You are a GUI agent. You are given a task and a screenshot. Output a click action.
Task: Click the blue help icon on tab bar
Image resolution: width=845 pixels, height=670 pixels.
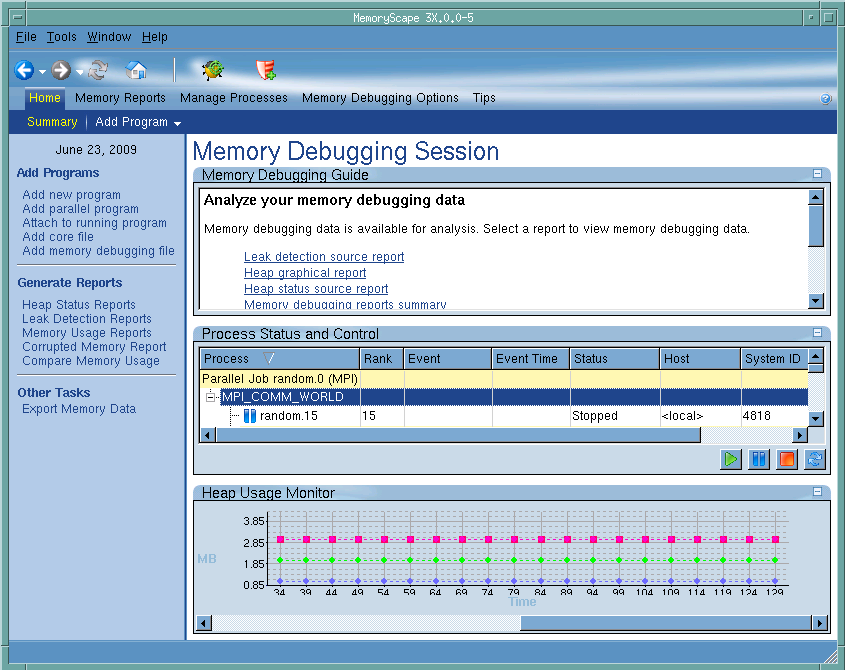(825, 99)
